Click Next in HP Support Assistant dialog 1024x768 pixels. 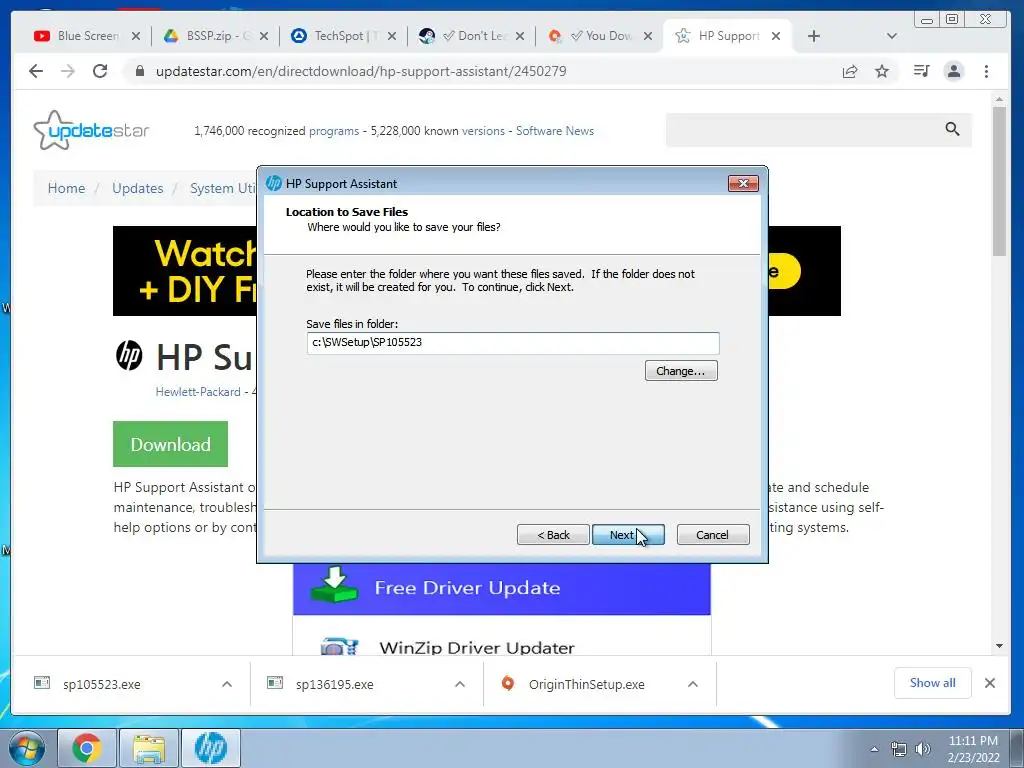pos(628,535)
